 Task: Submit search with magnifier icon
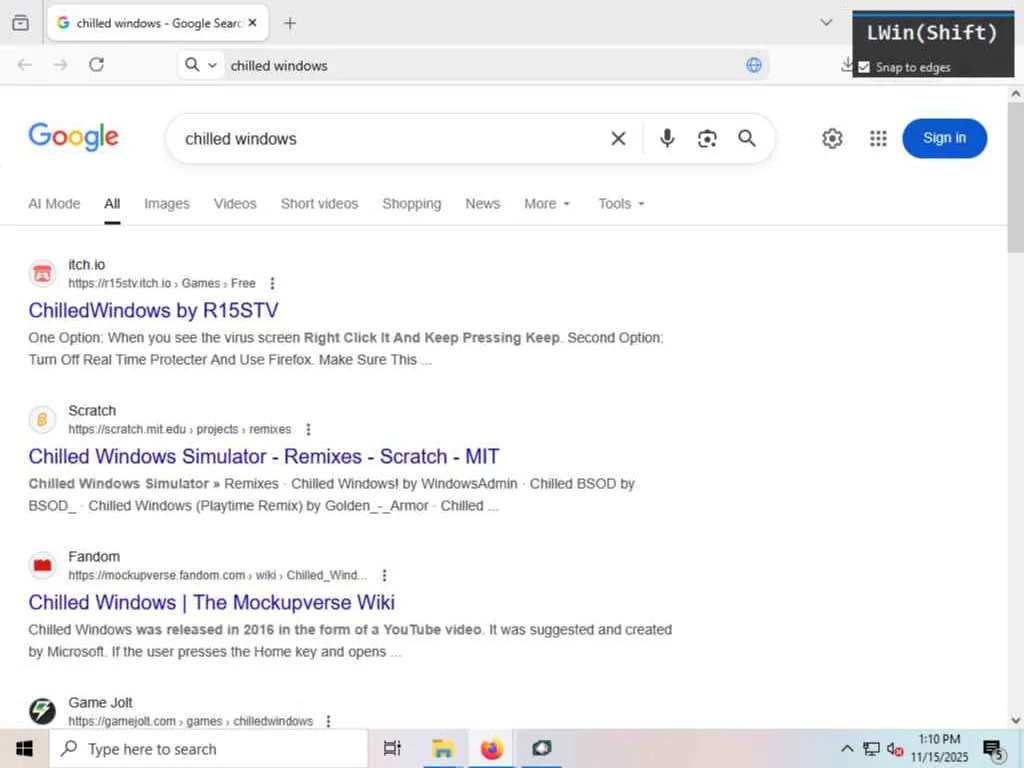tap(747, 138)
